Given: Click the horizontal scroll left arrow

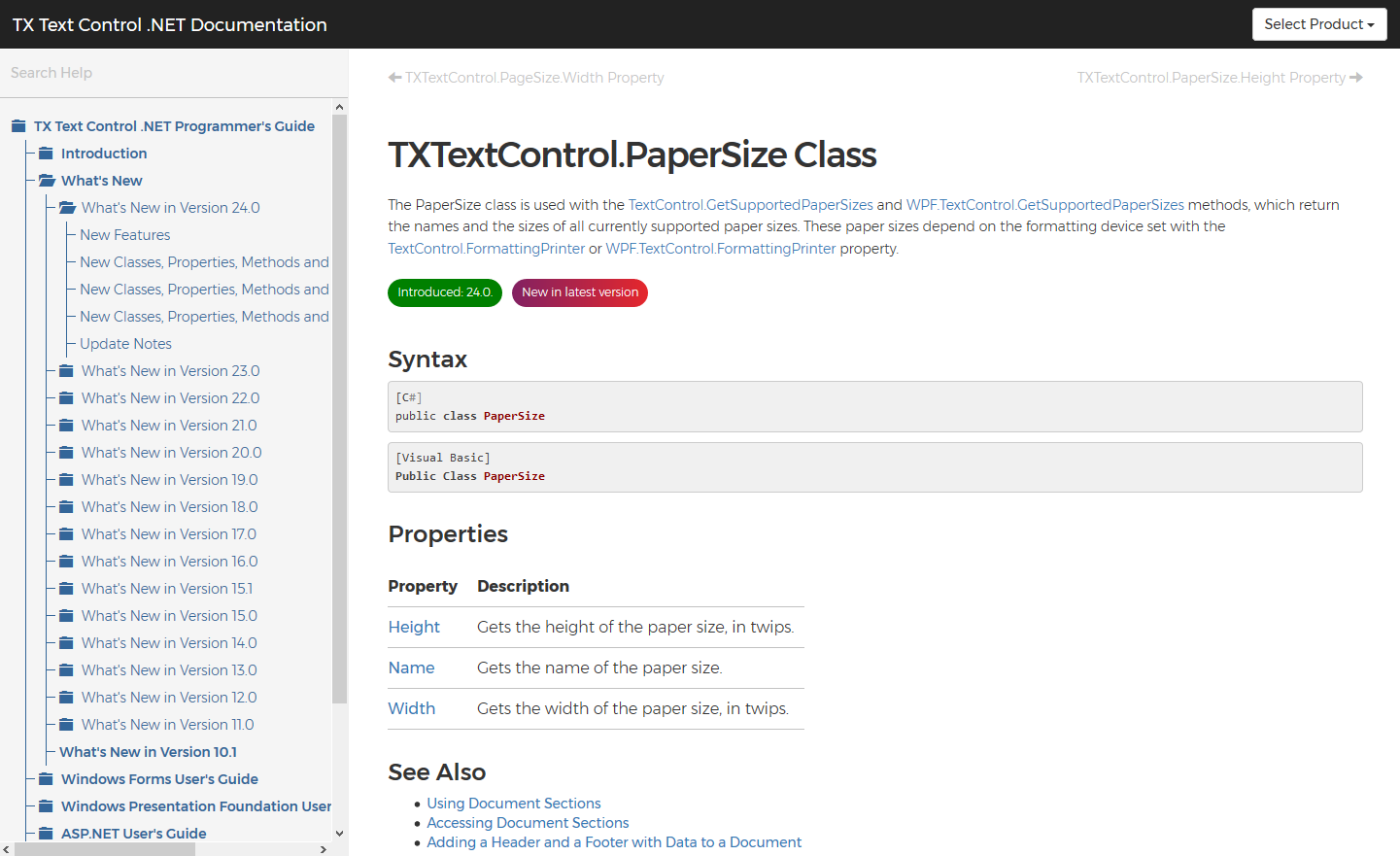Looking at the screenshot, I should [7, 849].
